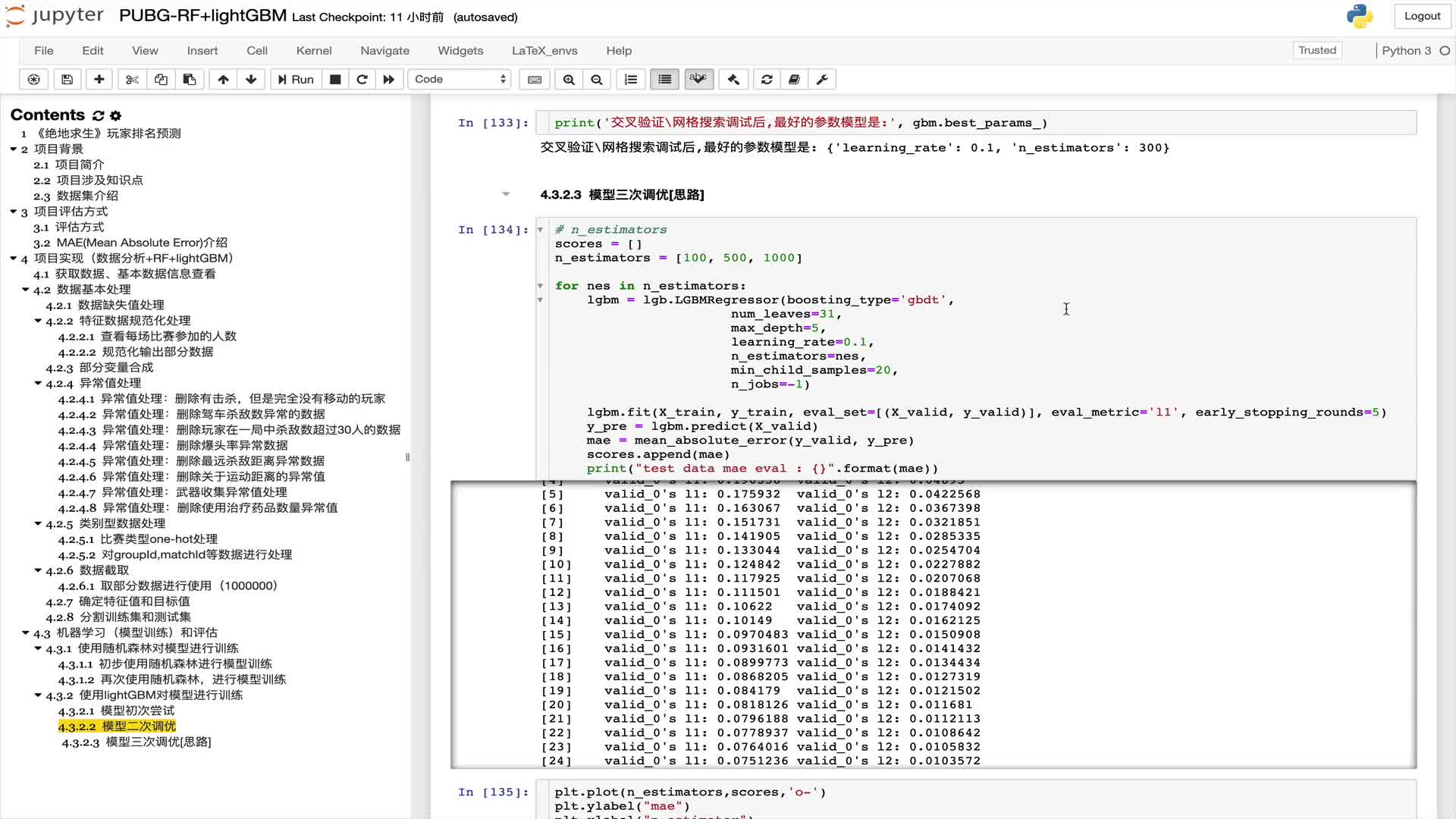The width and height of the screenshot is (1456, 819).
Task: Open the Widgets menu
Action: click(460, 51)
